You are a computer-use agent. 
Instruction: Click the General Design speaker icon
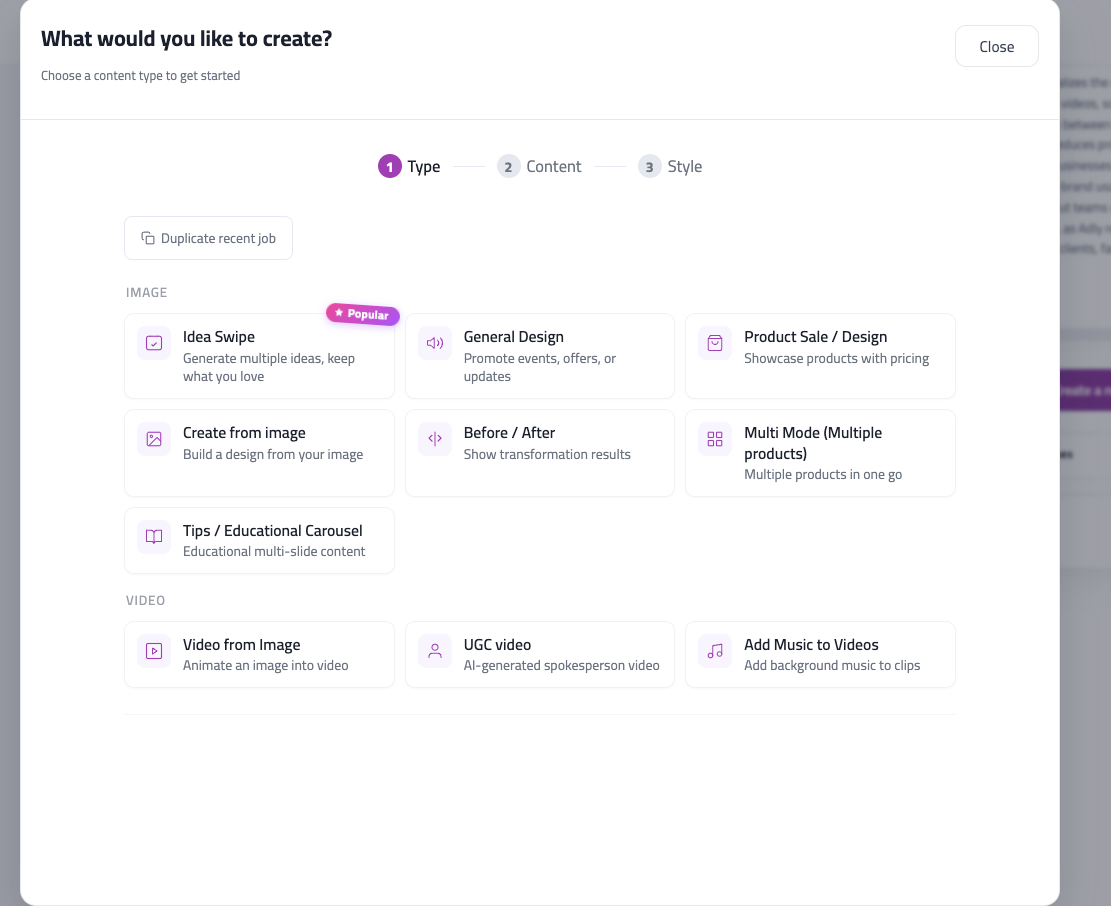434,343
